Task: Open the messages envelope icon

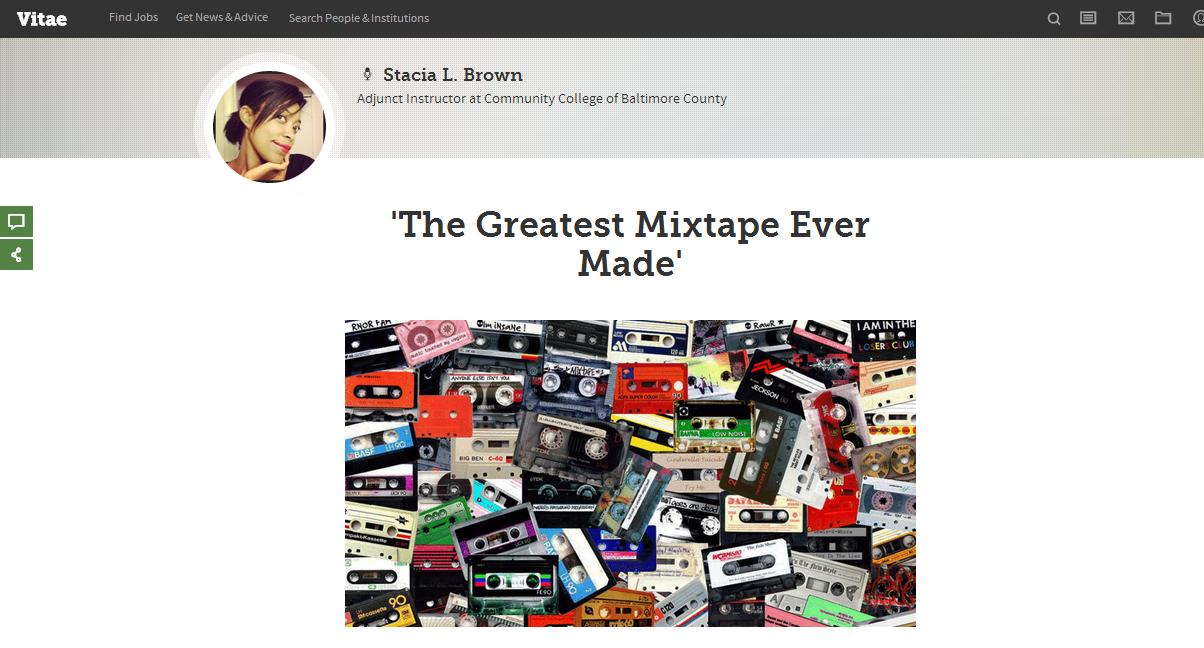Action: point(1126,18)
